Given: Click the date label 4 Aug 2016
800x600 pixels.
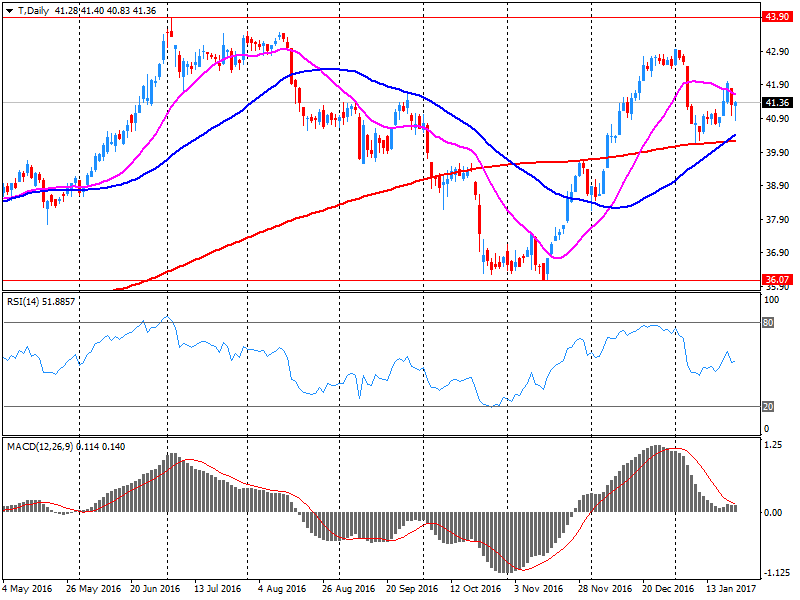Looking at the screenshot, I should tap(282, 589).
